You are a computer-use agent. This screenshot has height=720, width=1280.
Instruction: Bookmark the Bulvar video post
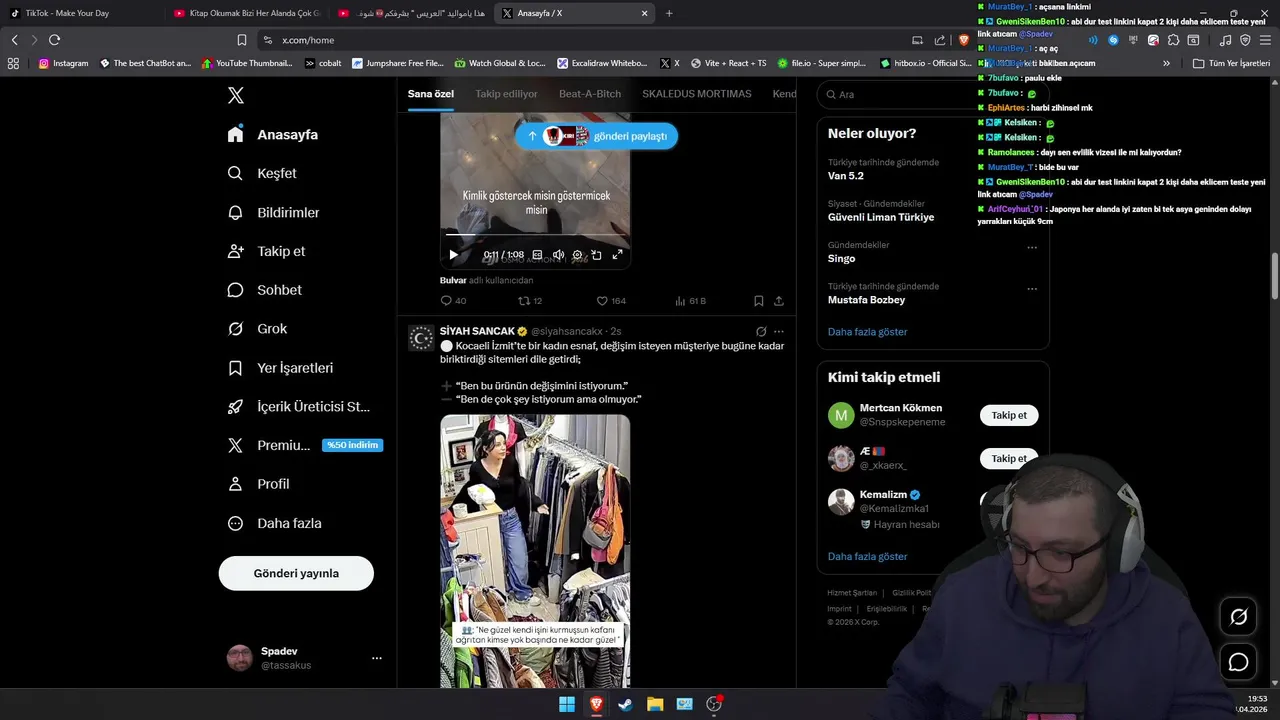pyautogui.click(x=759, y=301)
